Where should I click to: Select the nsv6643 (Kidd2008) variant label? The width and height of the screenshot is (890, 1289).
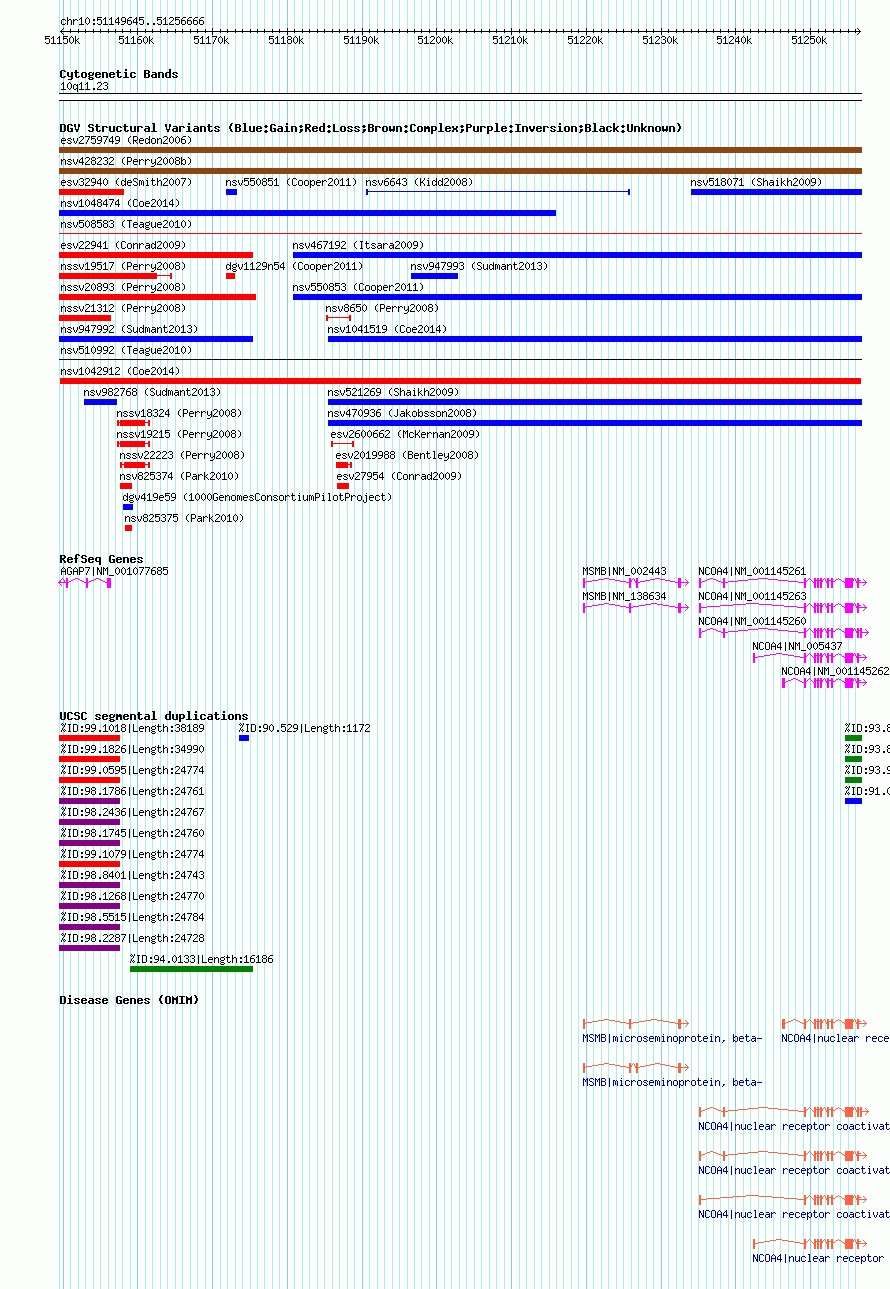tap(419, 182)
